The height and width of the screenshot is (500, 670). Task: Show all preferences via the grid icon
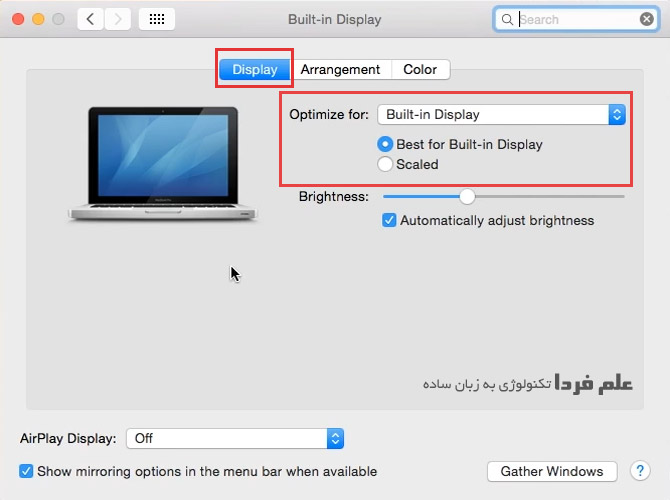(157, 19)
